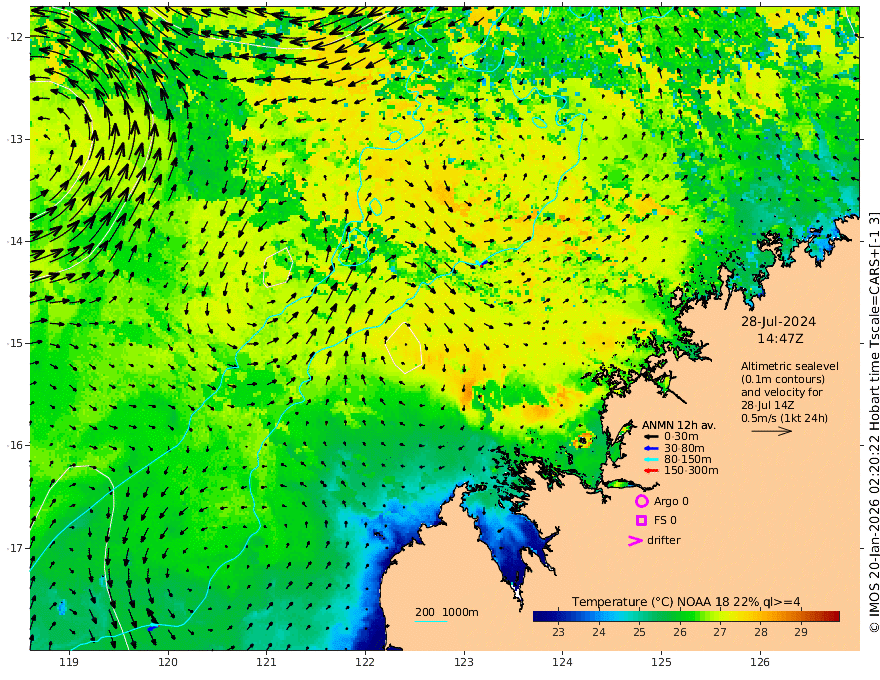
Task: Click the '0-30m' depth label
Action: [681, 437]
